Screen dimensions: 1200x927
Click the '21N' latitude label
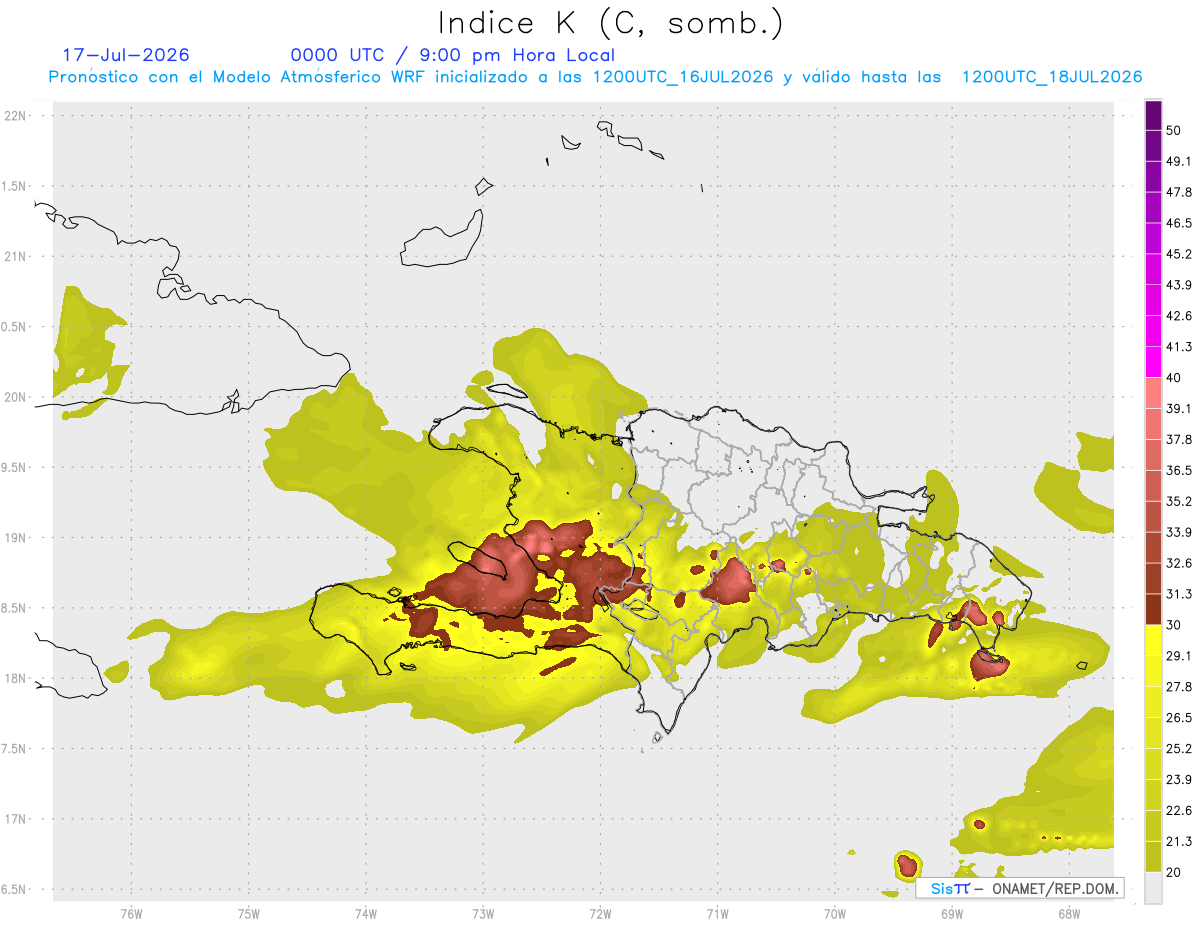pos(17,256)
